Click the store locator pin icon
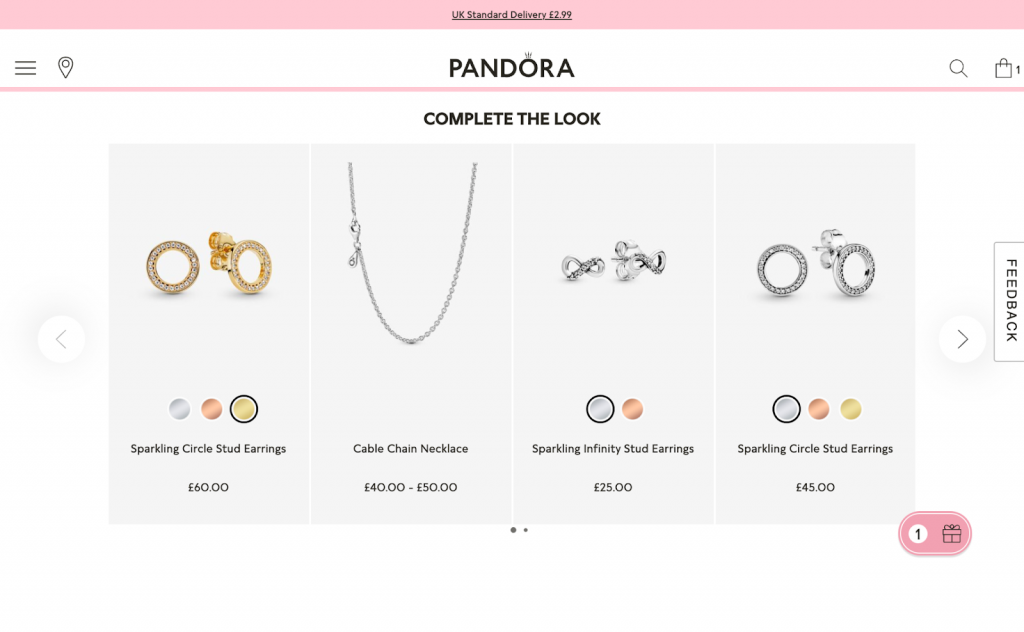This screenshot has width=1024, height=632. click(x=66, y=67)
